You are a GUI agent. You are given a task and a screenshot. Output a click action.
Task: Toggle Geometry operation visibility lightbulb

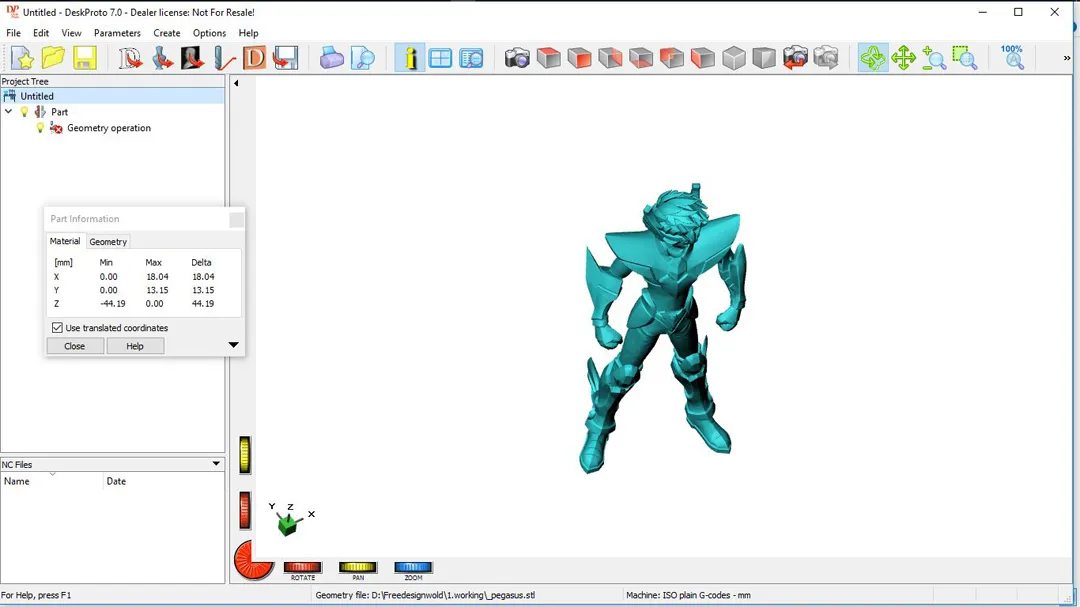[41, 128]
